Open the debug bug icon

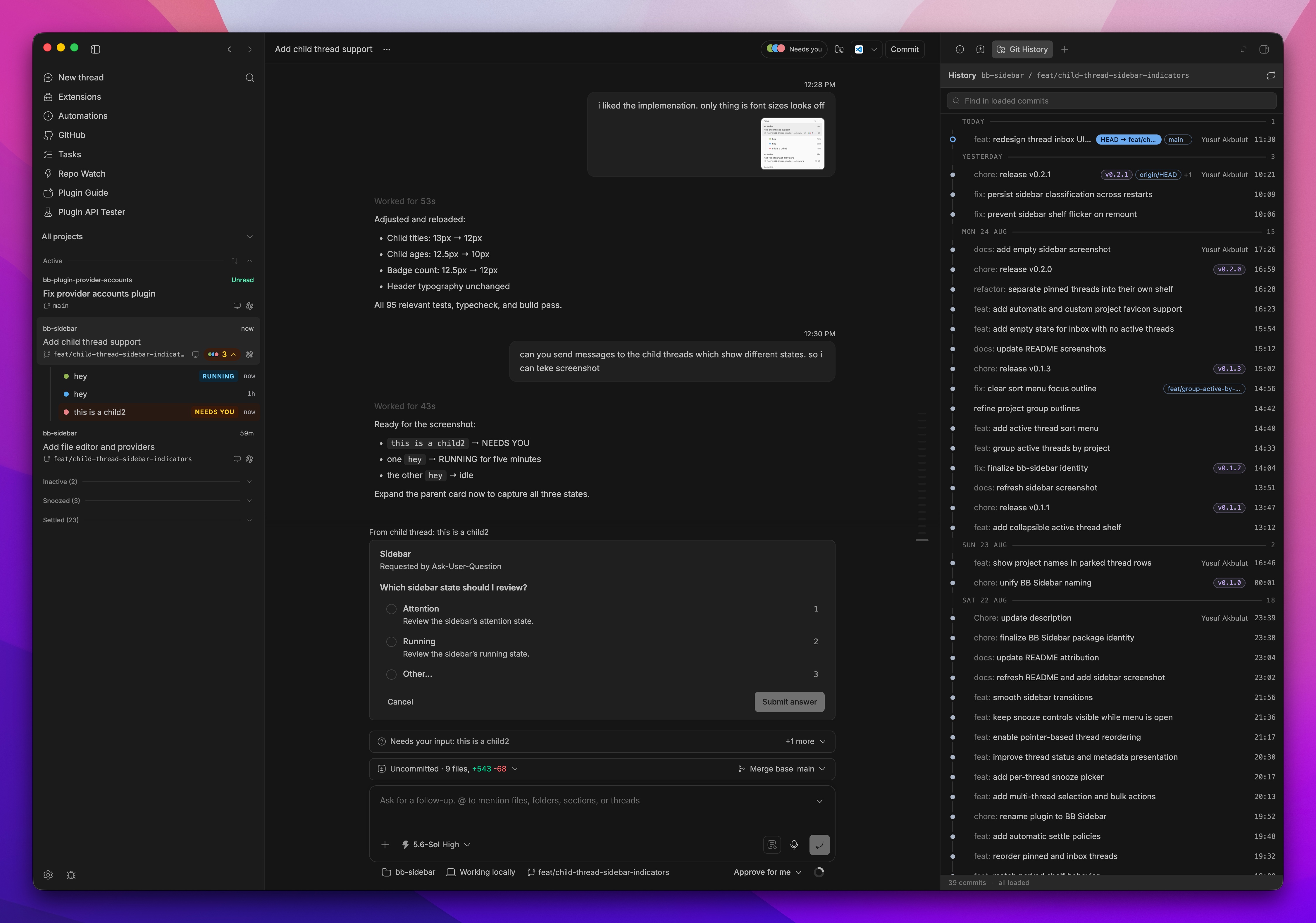[x=71, y=875]
